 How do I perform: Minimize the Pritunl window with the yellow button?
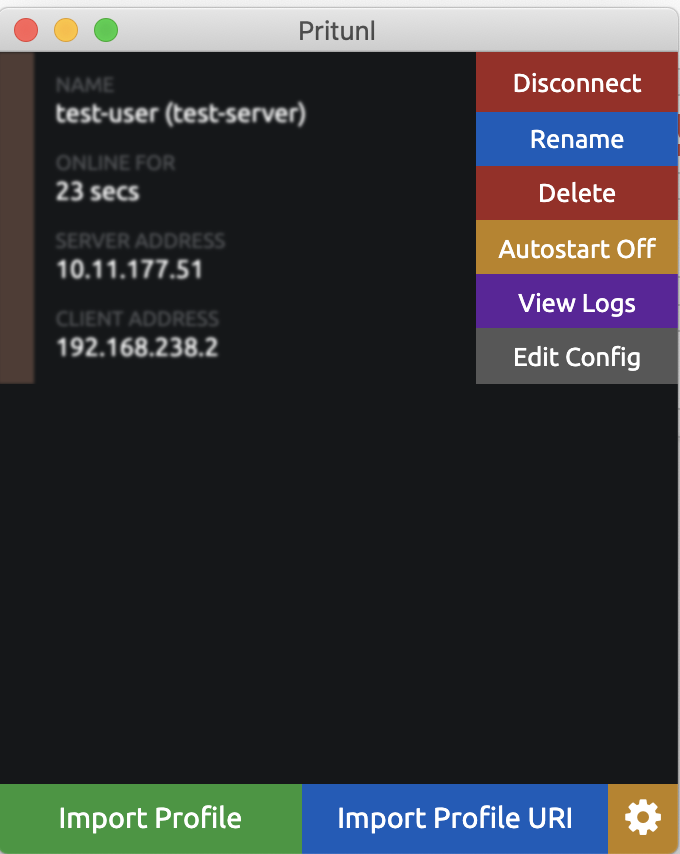point(66,30)
